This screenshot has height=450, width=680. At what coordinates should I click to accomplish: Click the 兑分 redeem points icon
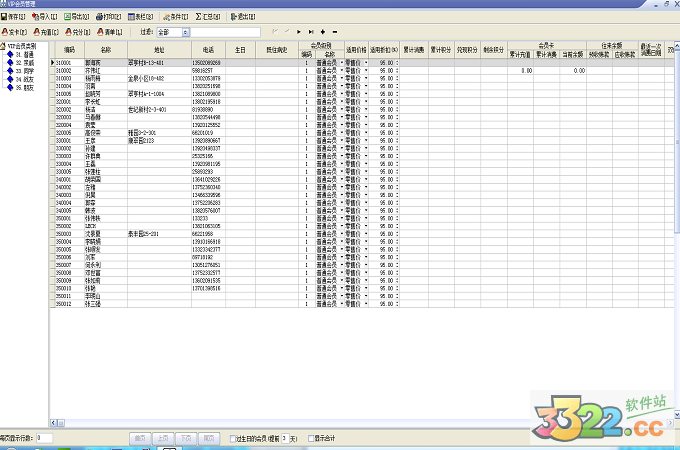(68, 32)
